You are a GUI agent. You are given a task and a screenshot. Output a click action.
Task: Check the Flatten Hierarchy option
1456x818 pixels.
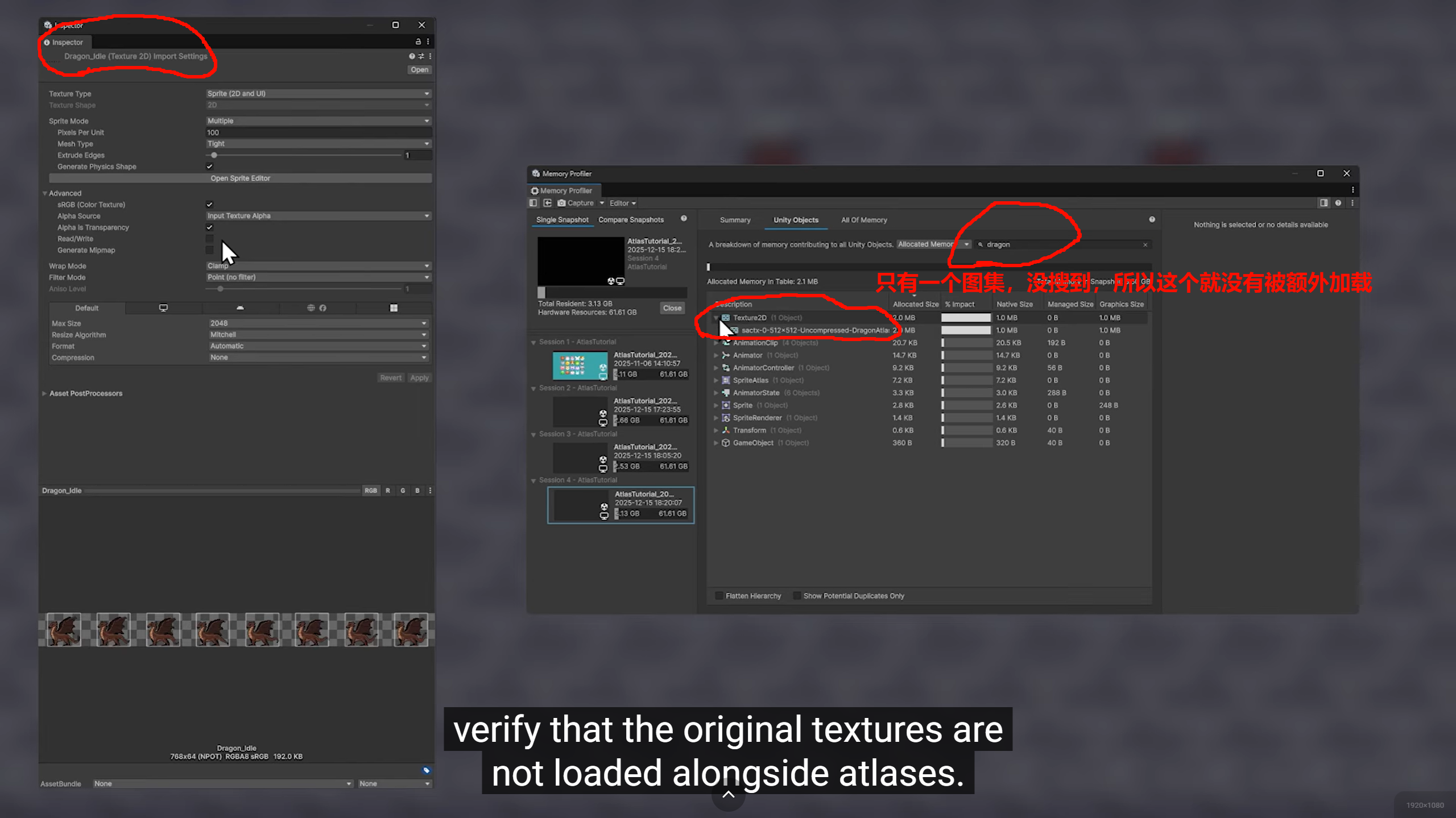click(719, 596)
